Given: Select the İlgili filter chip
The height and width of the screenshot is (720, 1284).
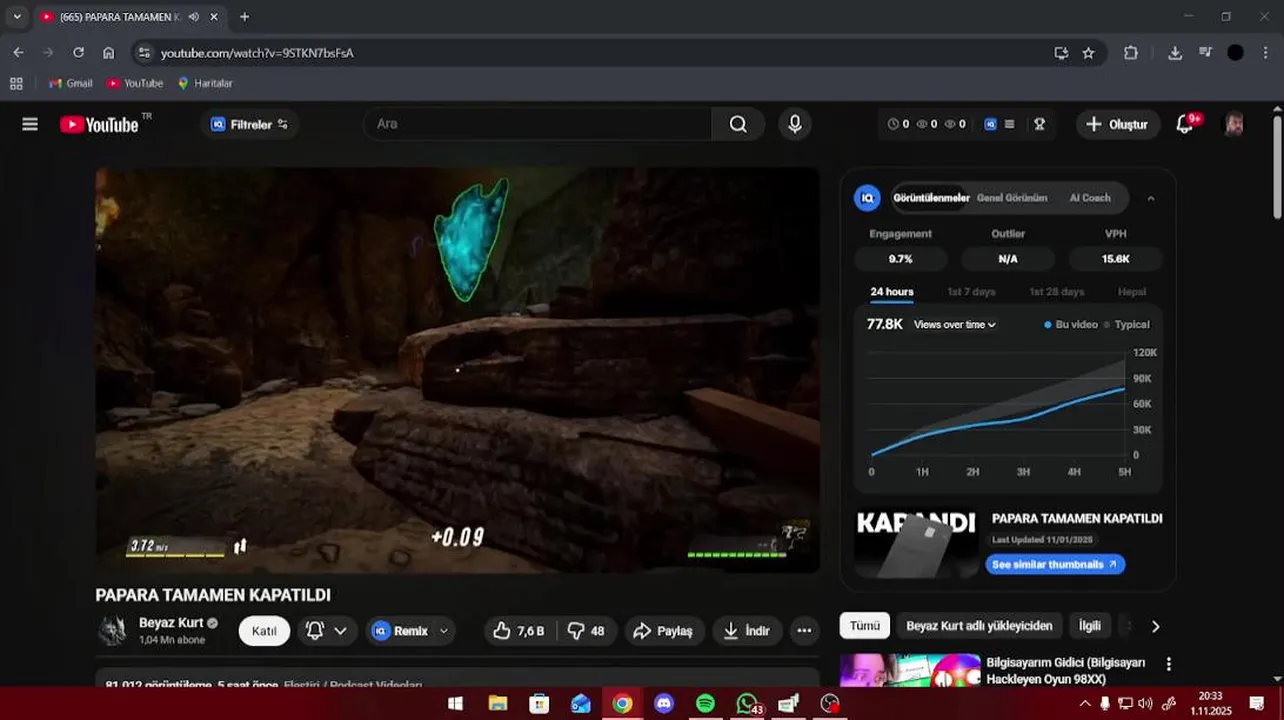Looking at the screenshot, I should [x=1090, y=626].
